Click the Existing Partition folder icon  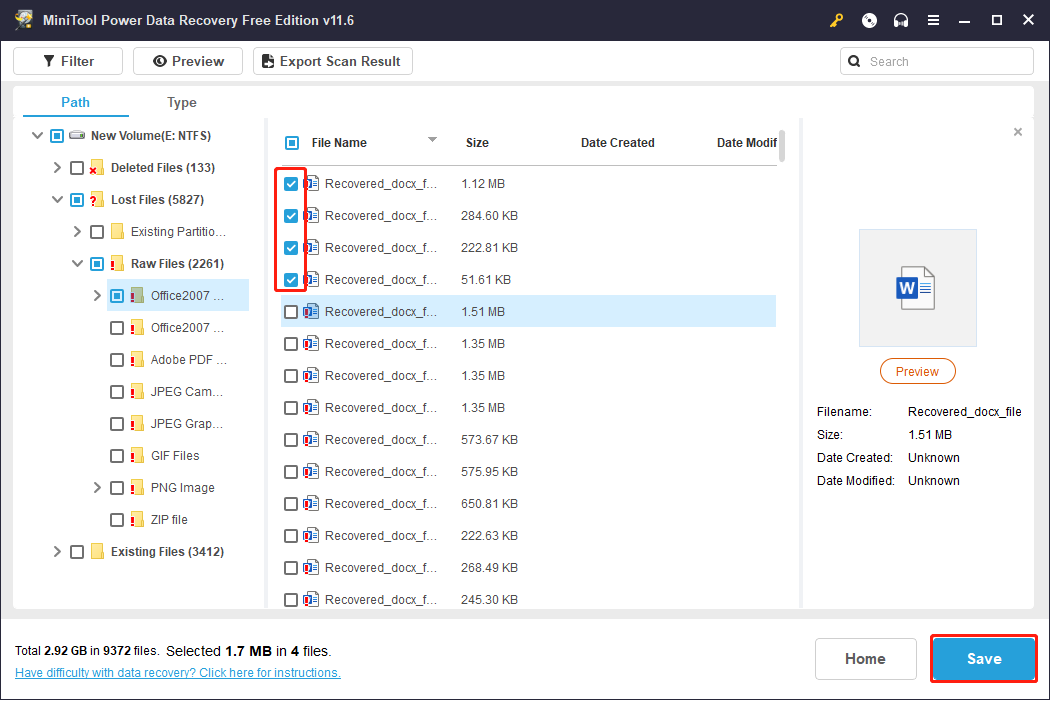[x=117, y=231]
